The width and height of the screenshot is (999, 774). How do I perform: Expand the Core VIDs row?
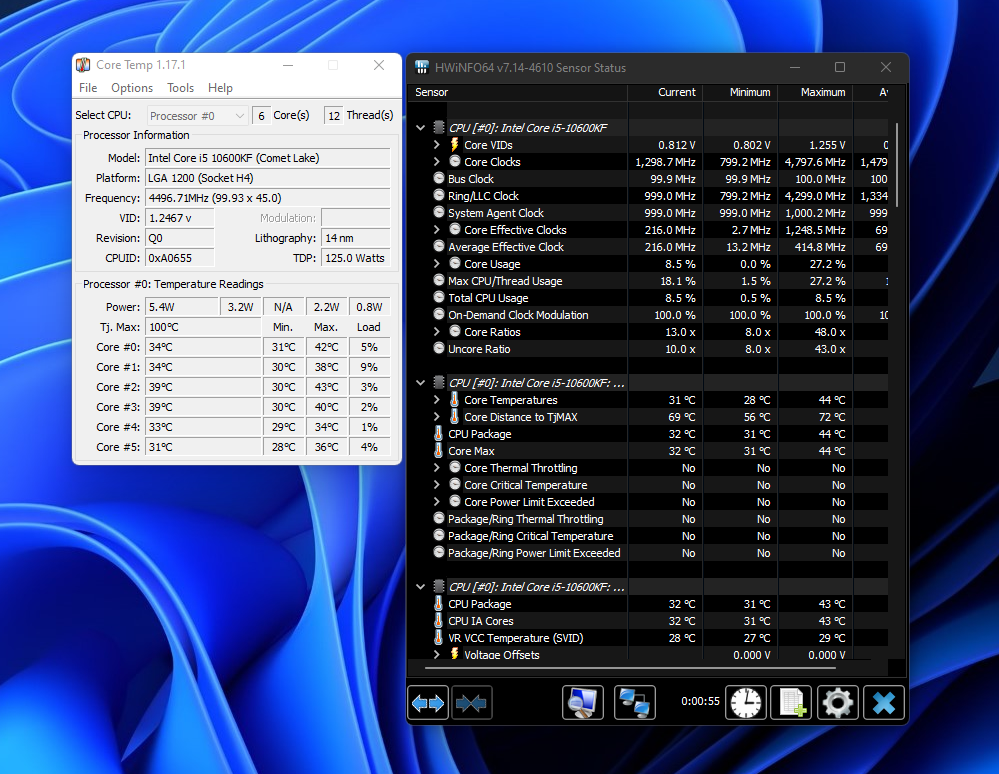pos(436,145)
